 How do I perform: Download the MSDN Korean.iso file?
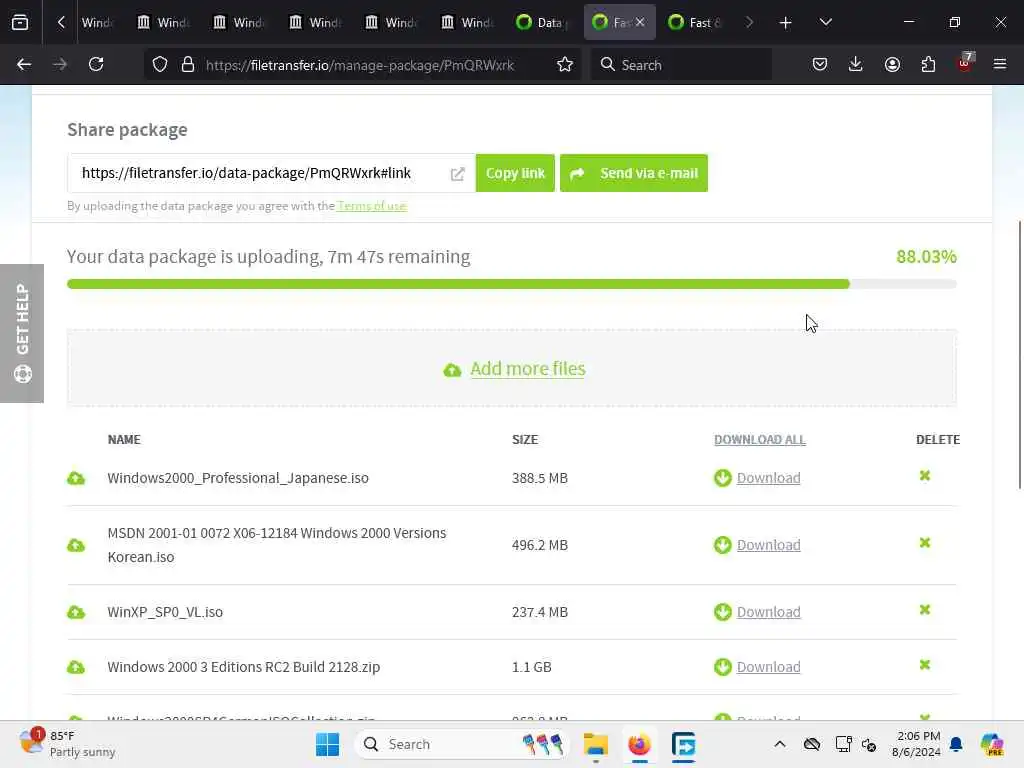pos(768,545)
